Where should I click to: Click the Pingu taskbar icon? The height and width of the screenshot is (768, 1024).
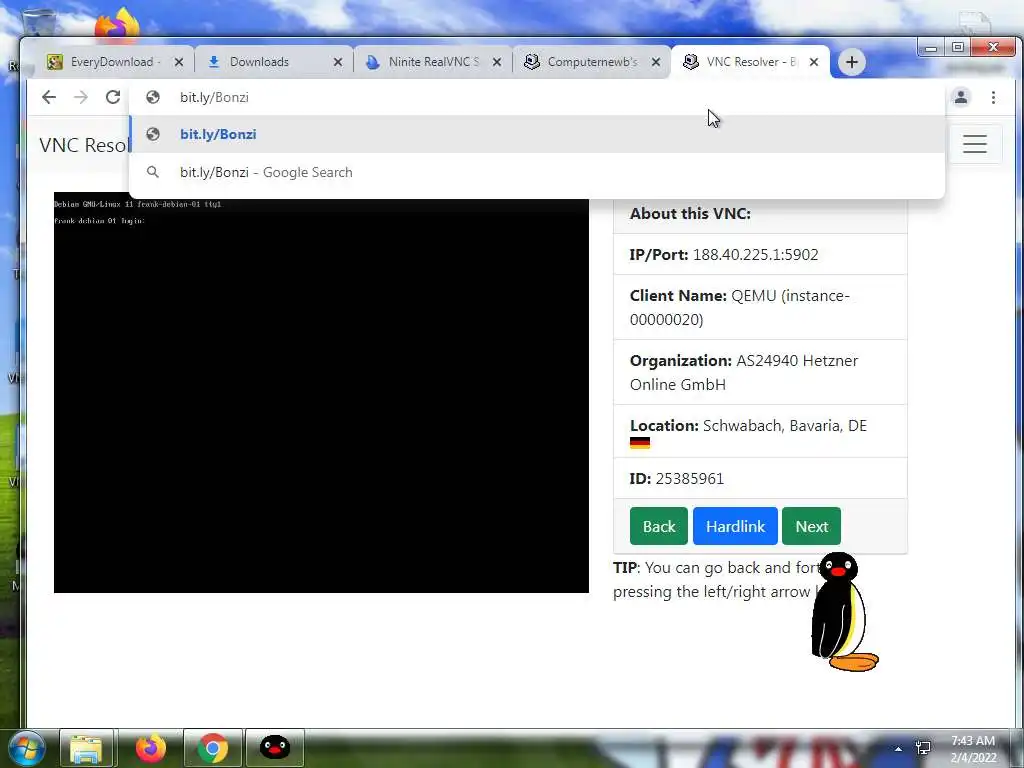click(274, 748)
